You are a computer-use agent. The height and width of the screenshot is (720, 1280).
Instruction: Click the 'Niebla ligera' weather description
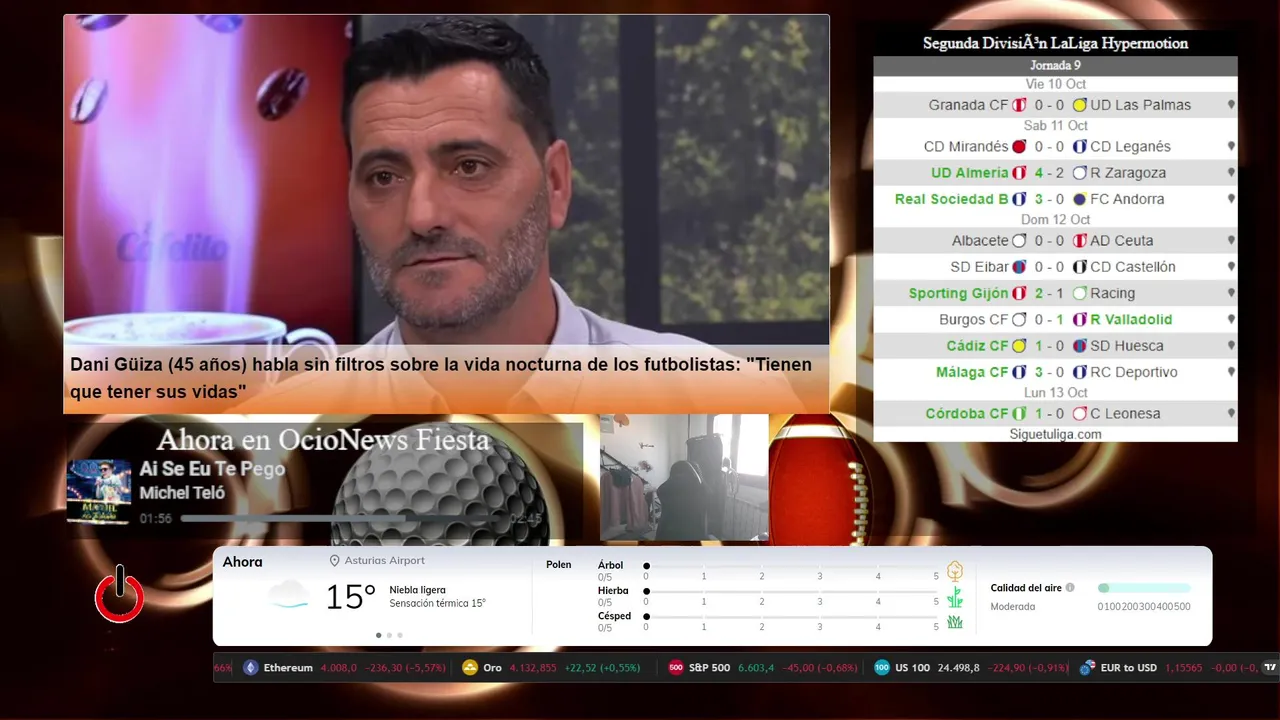[x=418, y=590]
